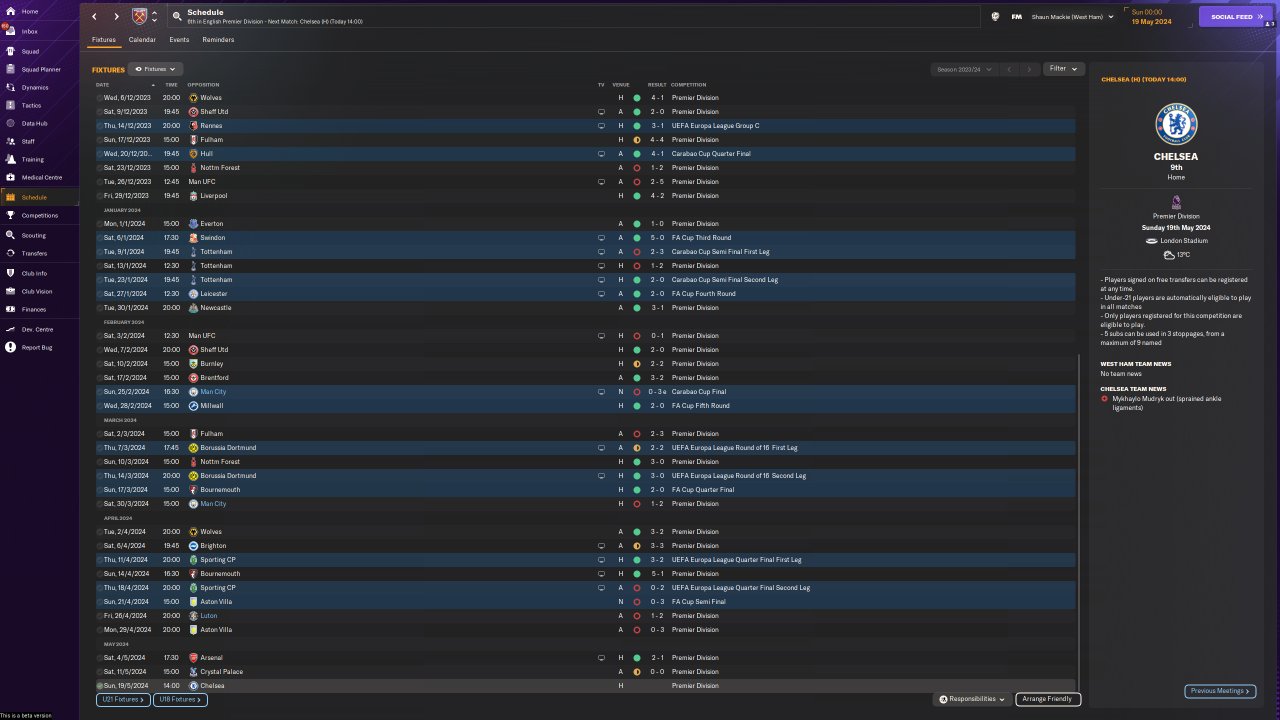Click the Arrange Friendly button
The image size is (1280, 720).
coord(1048,699)
